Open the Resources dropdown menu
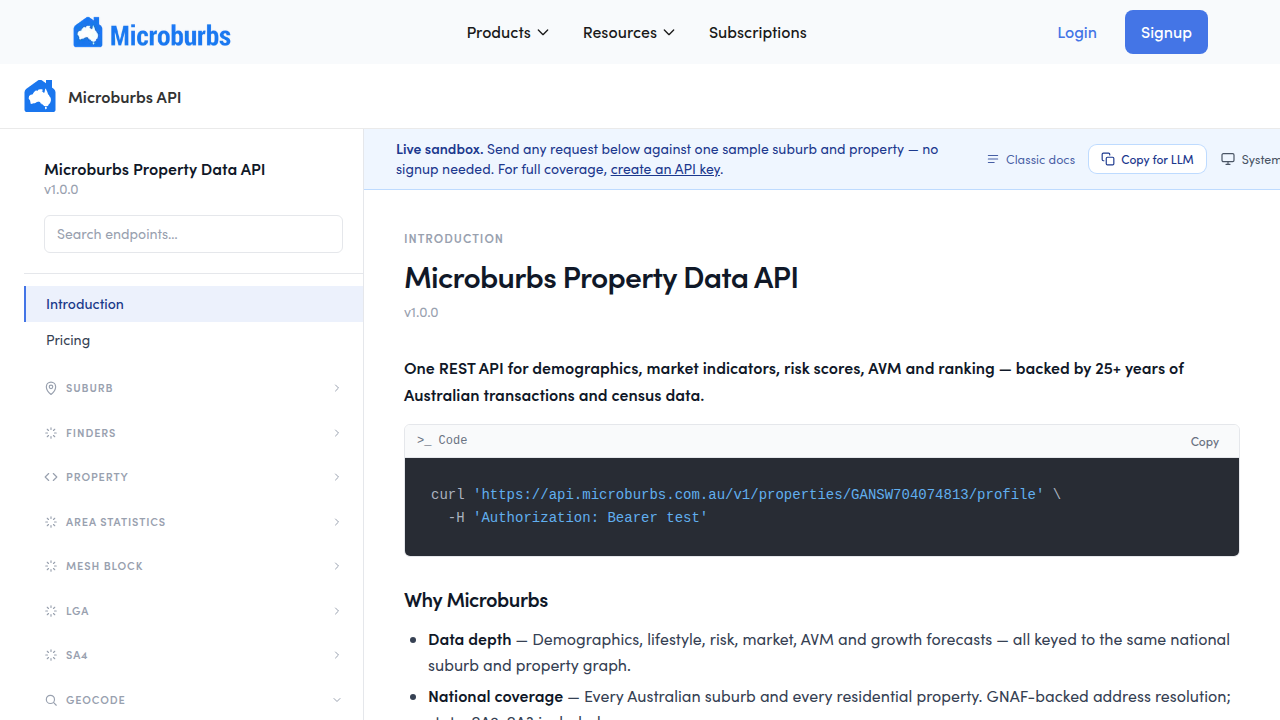This screenshot has width=1280, height=720. click(629, 33)
